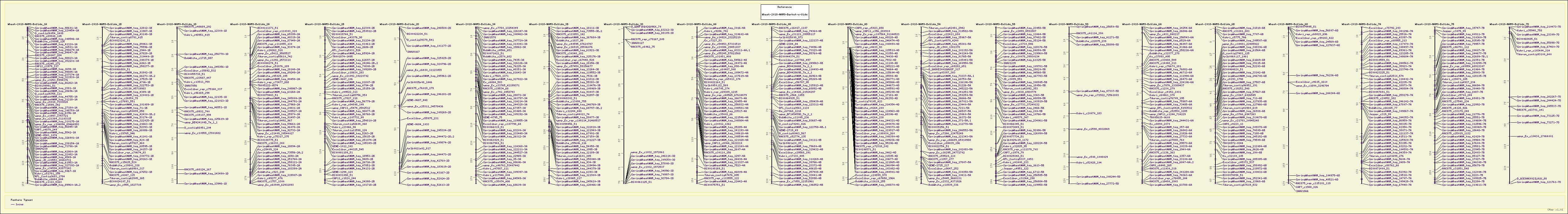
Task: Click the locus entry in Feature Types legend
Action: point(19,205)
